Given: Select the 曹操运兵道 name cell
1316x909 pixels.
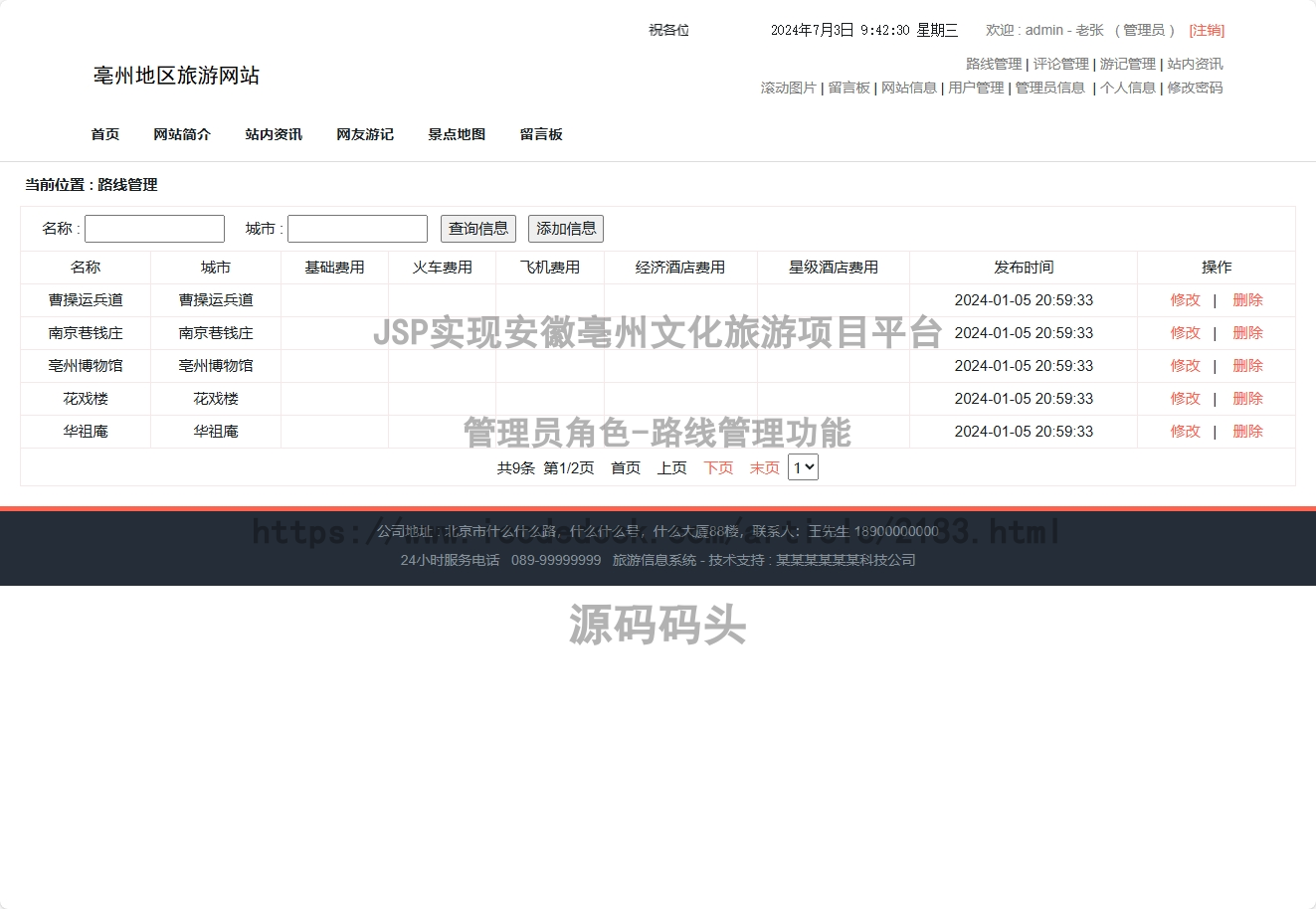Looking at the screenshot, I should (86, 299).
